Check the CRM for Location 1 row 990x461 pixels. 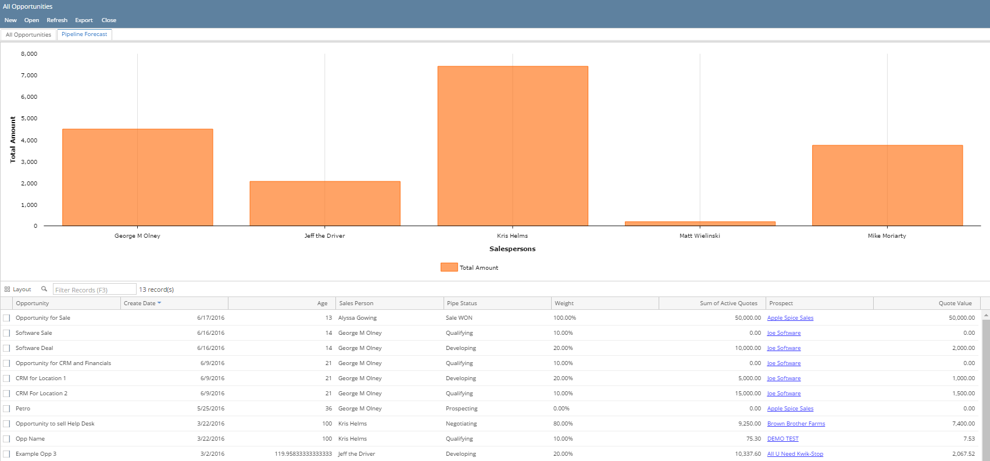pos(6,378)
